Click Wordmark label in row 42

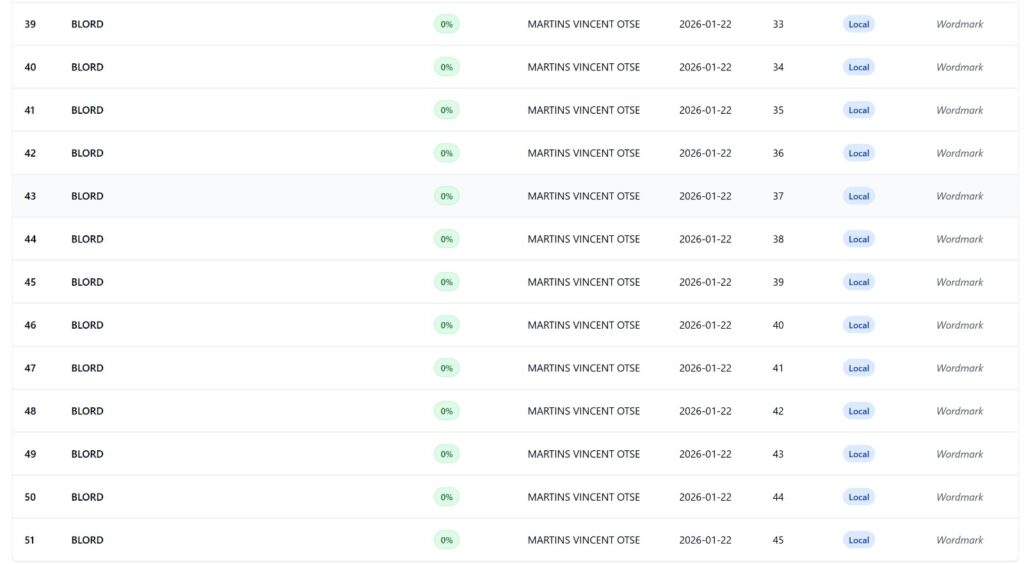(x=959, y=153)
